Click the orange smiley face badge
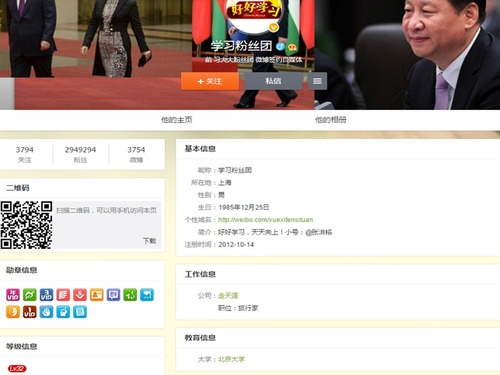This screenshot has height=375, width=500. pos(13,312)
